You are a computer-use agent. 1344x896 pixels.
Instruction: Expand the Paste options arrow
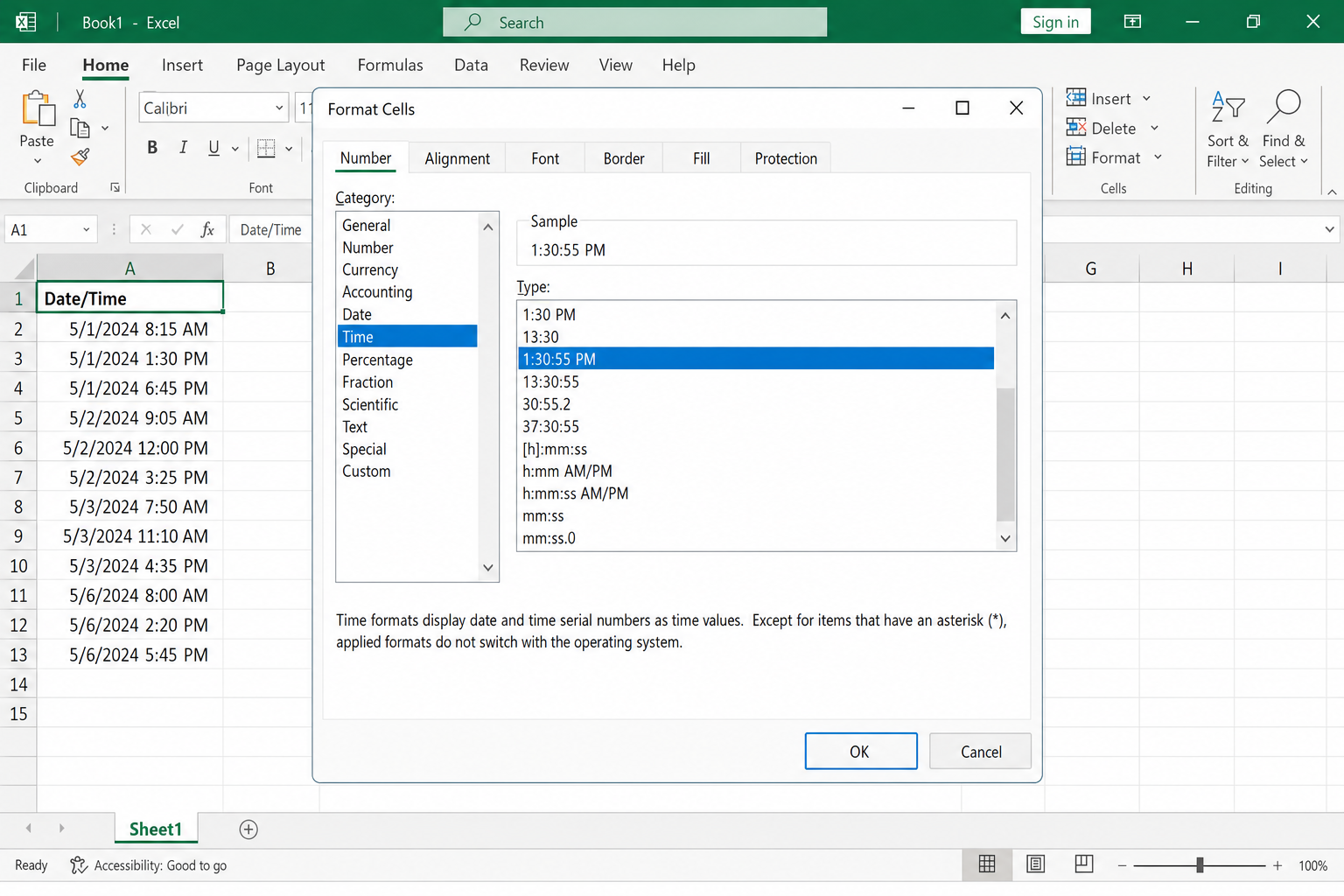pos(38,161)
